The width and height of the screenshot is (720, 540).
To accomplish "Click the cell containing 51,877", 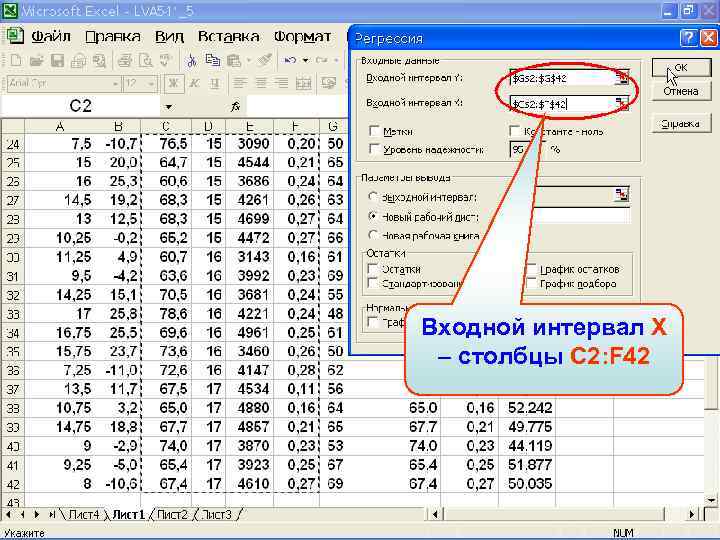I will pos(529,464).
